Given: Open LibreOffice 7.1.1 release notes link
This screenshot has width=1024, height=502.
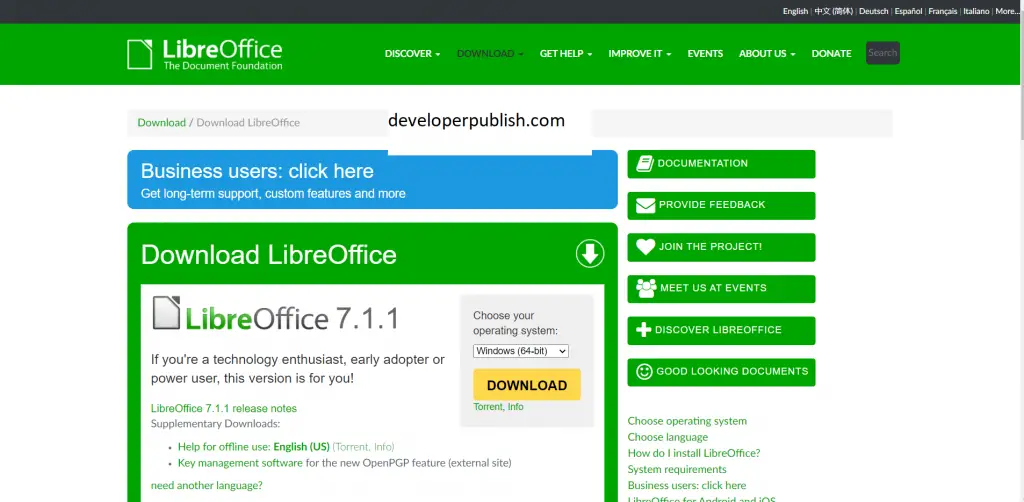Looking at the screenshot, I should coord(223,409).
